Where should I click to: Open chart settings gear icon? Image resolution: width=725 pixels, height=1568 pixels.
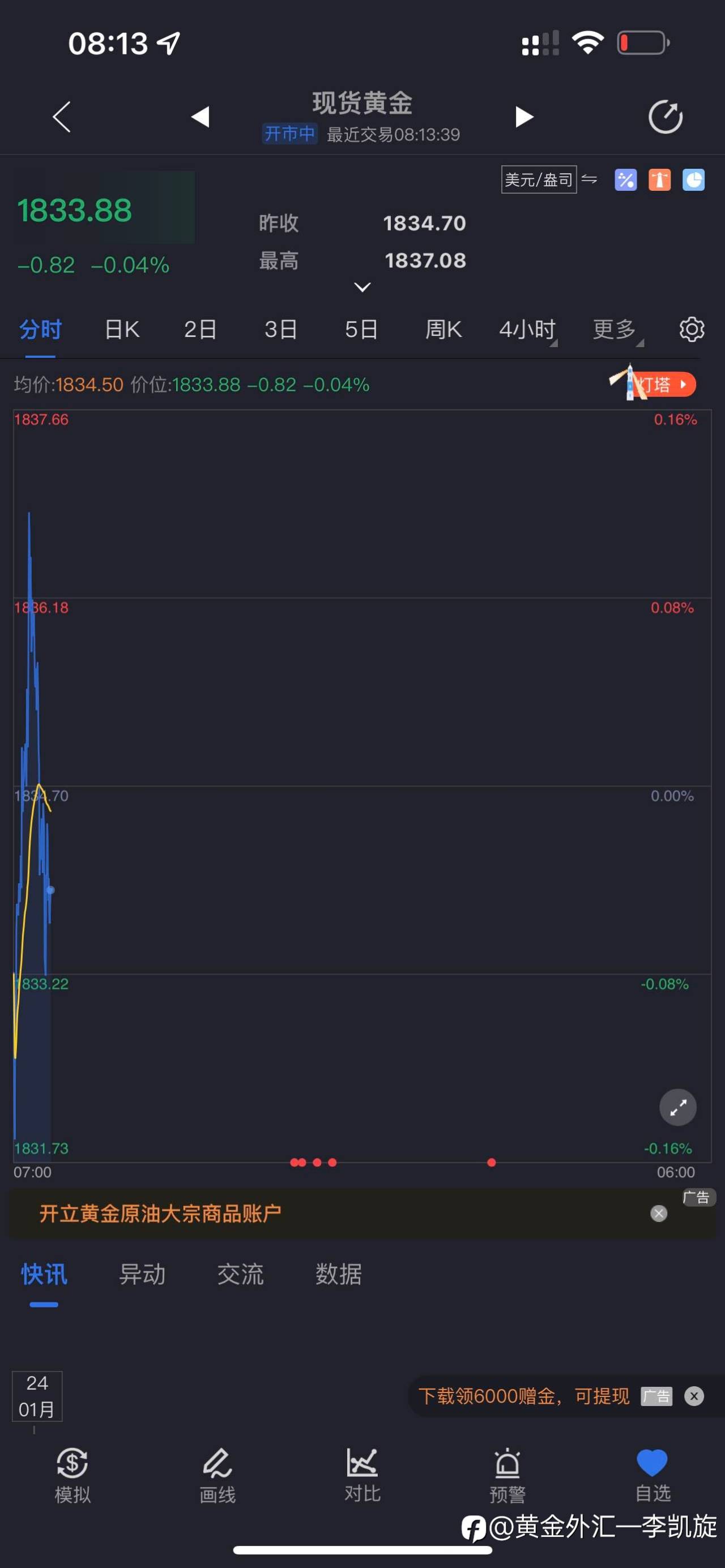coord(692,330)
